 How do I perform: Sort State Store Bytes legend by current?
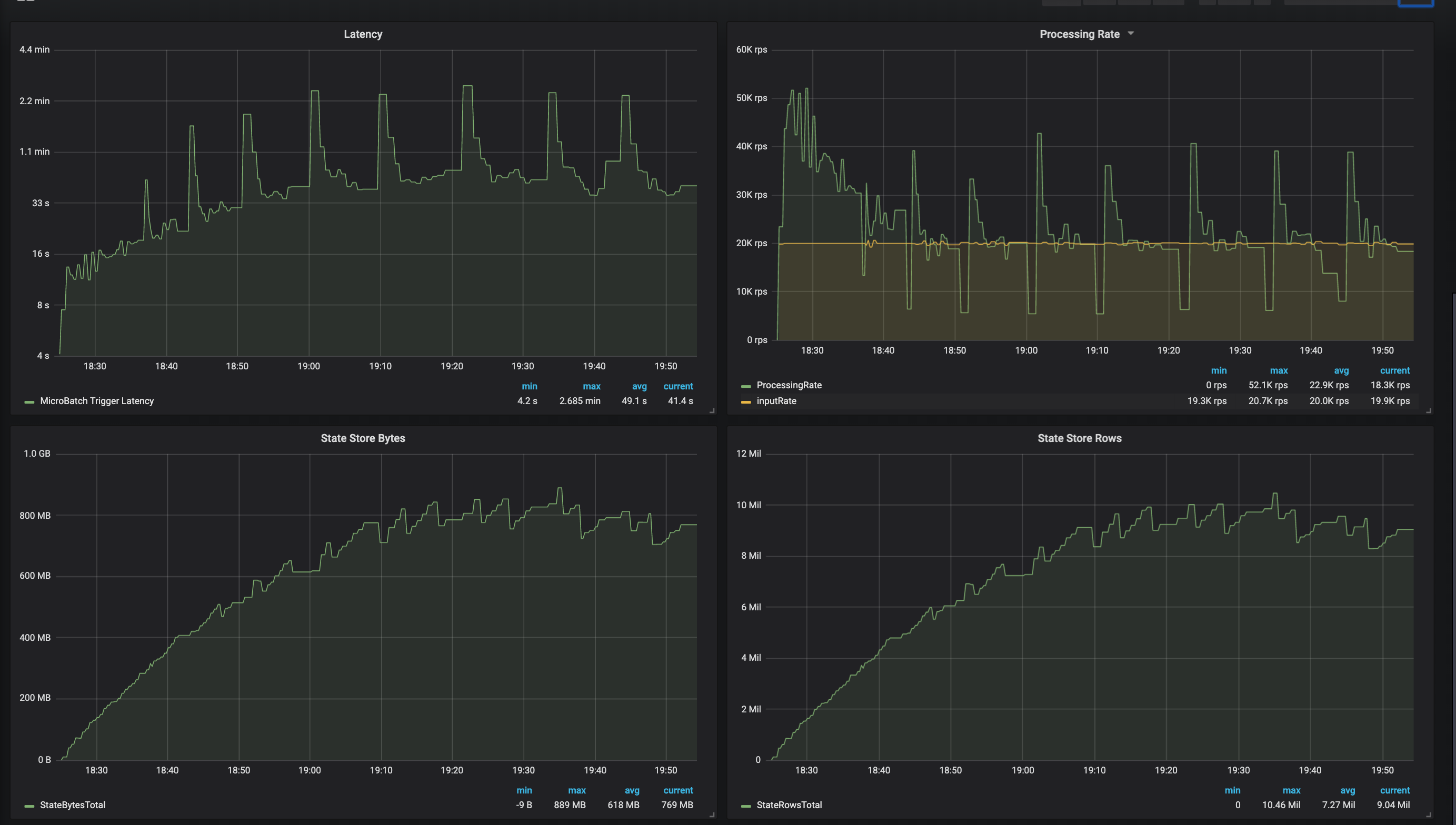(x=678, y=790)
